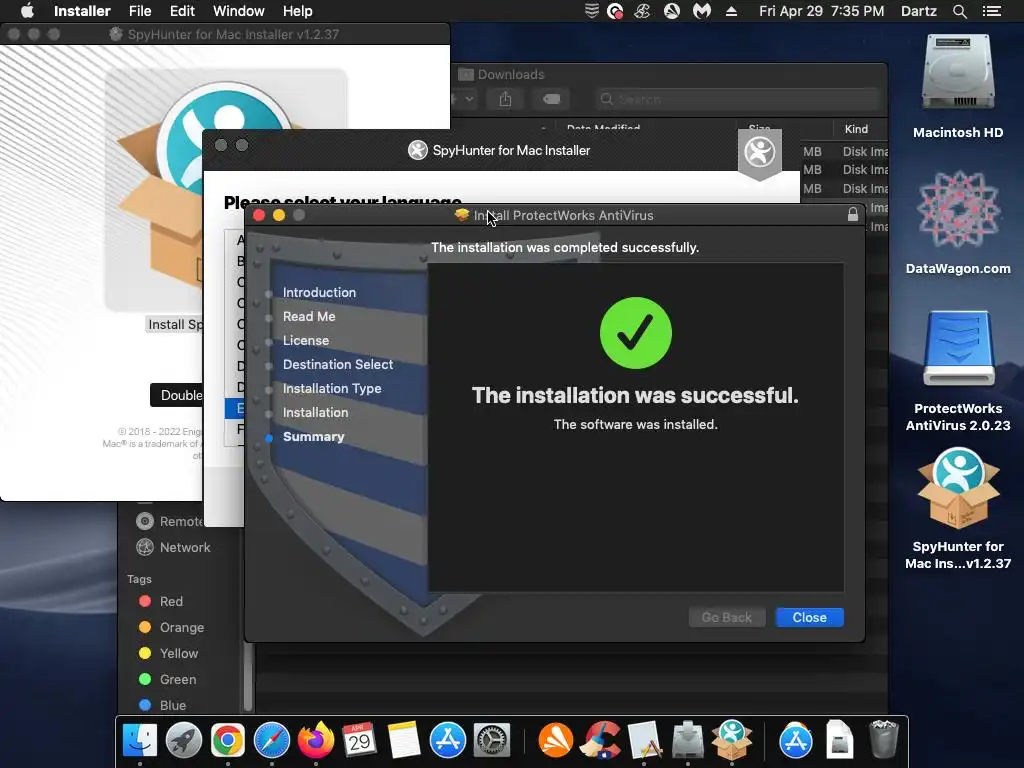Click Destination Select in the installer steps
The height and width of the screenshot is (768, 1024).
338,364
